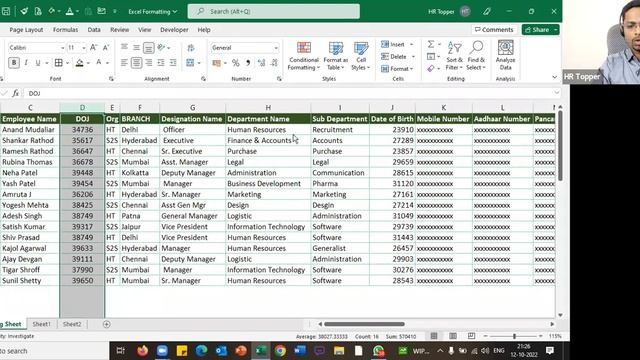This screenshot has height=360, width=640.
Task: Click the Share button
Action: pyautogui.click(x=537, y=30)
